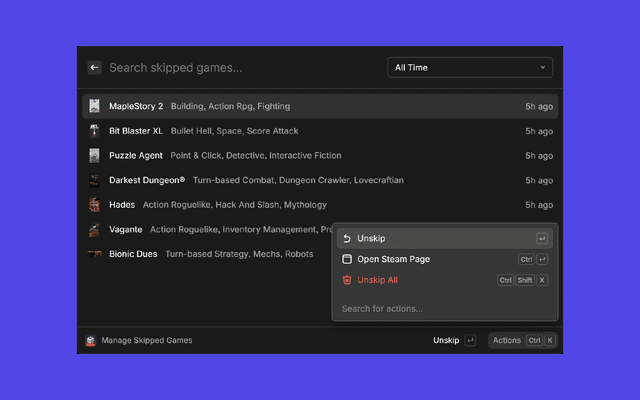Click the Action Roguelike, Hack And Slash tags
The image size is (640, 400).
235,205
